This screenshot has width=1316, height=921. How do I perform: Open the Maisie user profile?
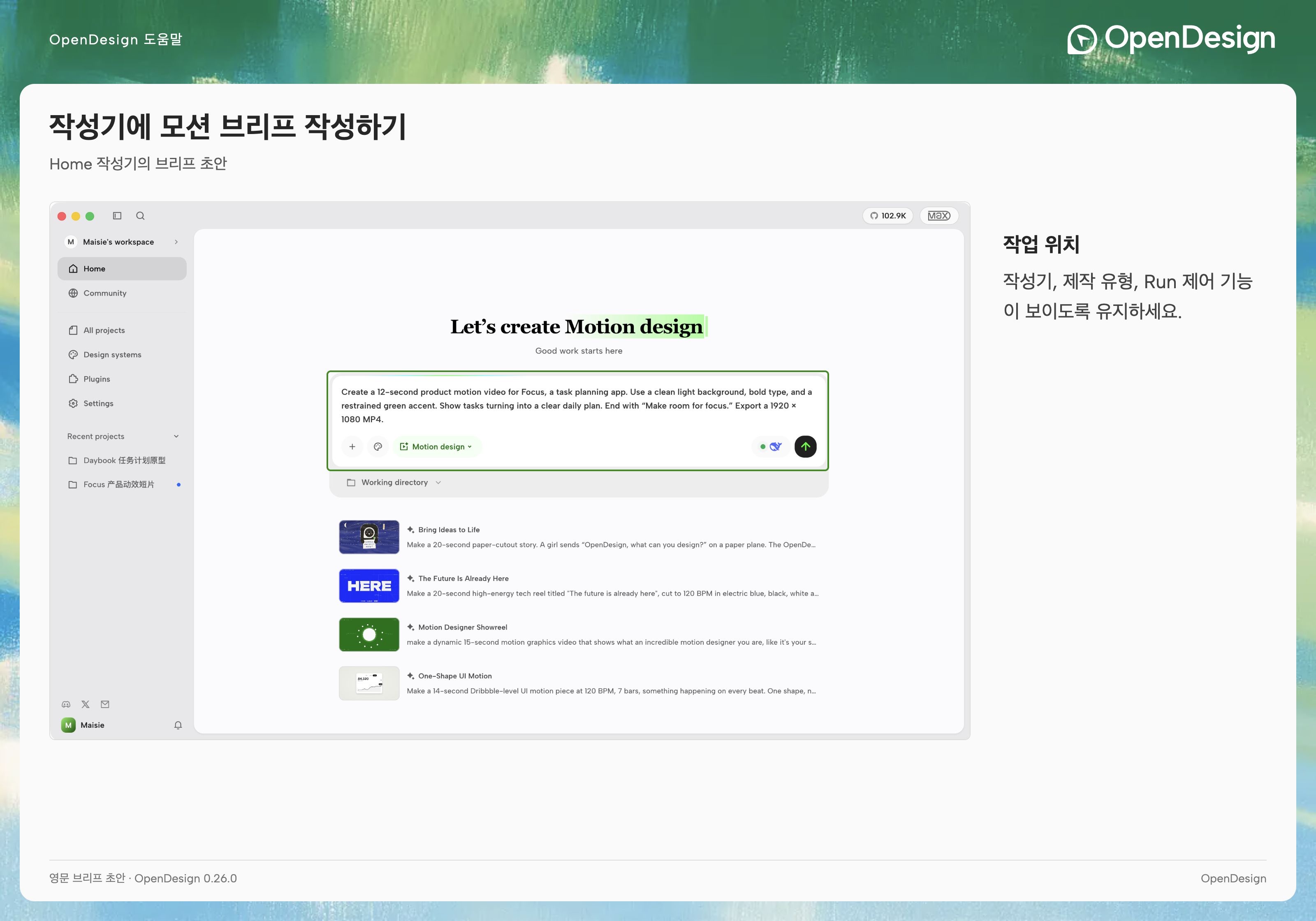coord(83,725)
